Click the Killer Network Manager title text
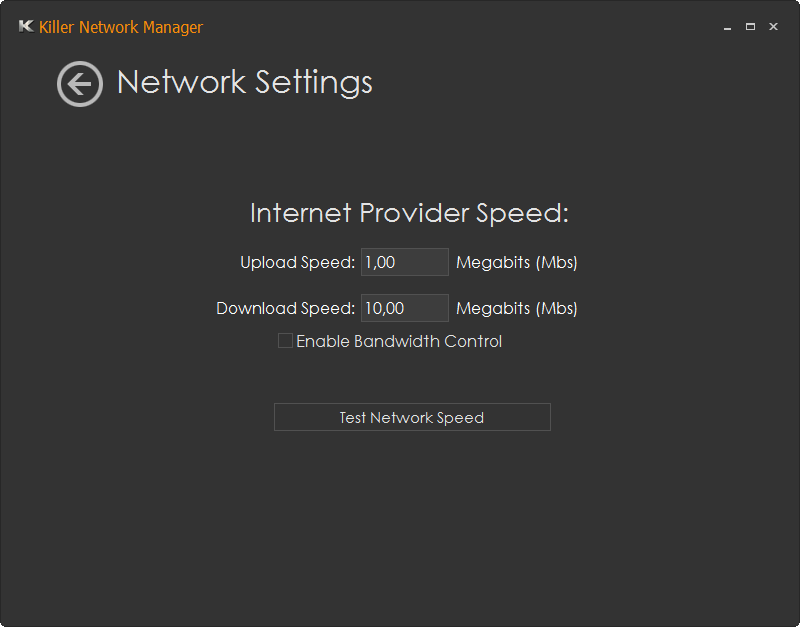 (121, 27)
